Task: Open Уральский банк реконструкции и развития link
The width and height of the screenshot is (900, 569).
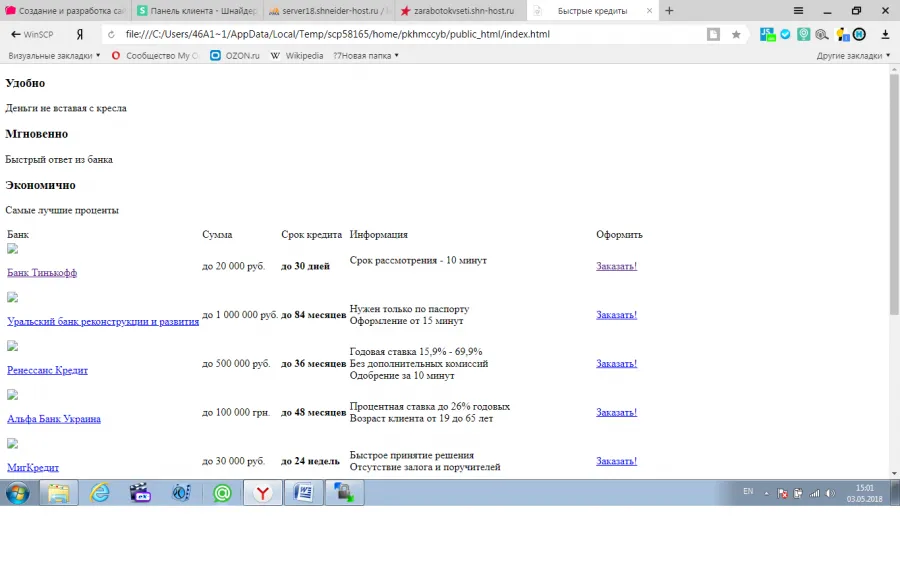Action: tap(103, 322)
